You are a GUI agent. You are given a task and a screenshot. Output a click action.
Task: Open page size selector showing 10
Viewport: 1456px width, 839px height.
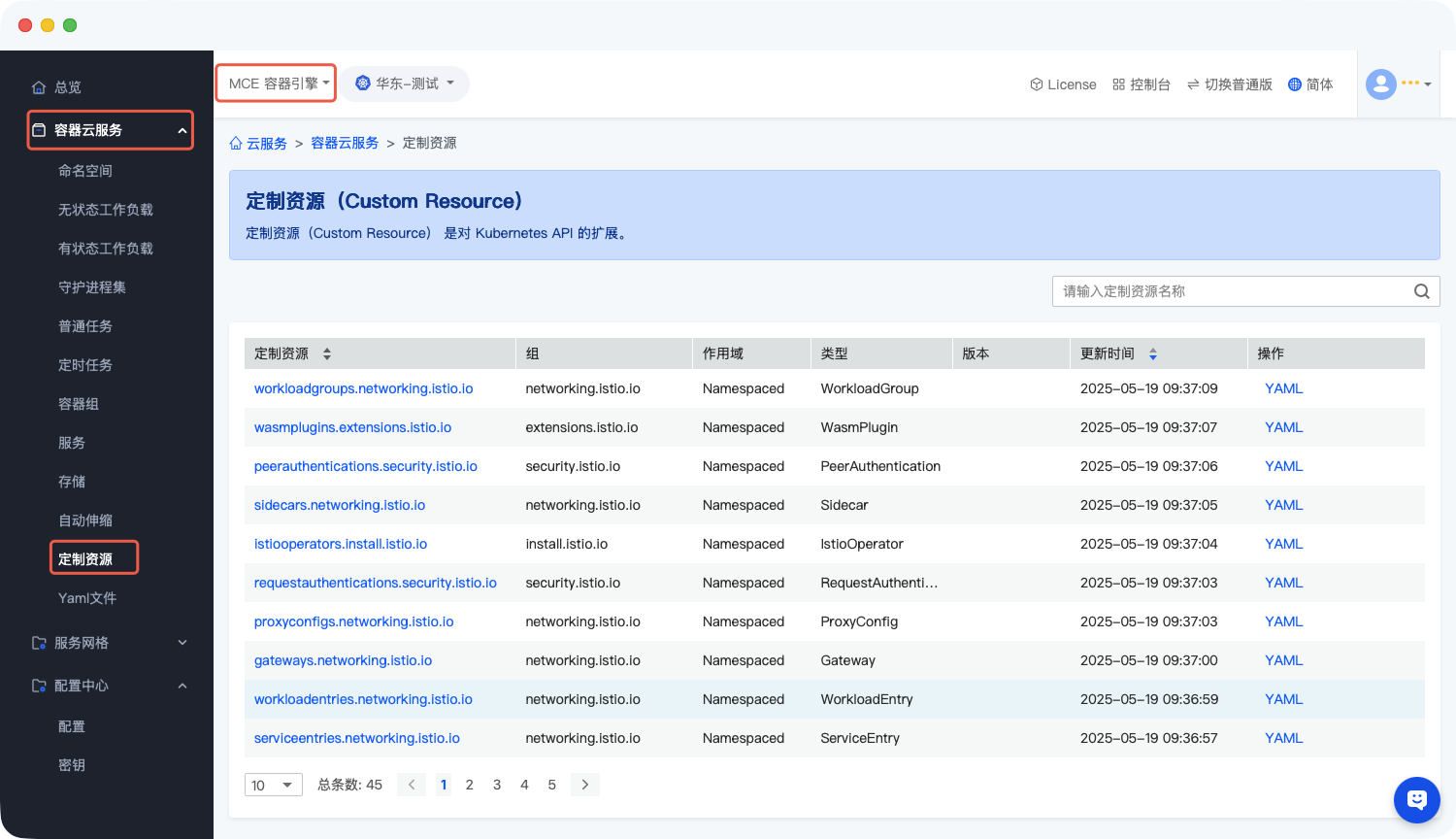[273, 785]
